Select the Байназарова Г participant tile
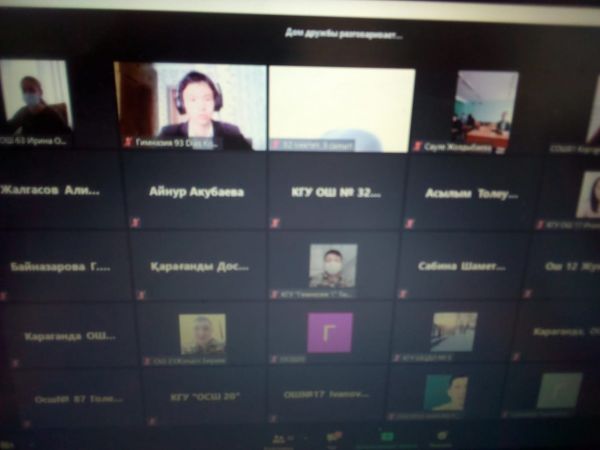 tap(62, 267)
